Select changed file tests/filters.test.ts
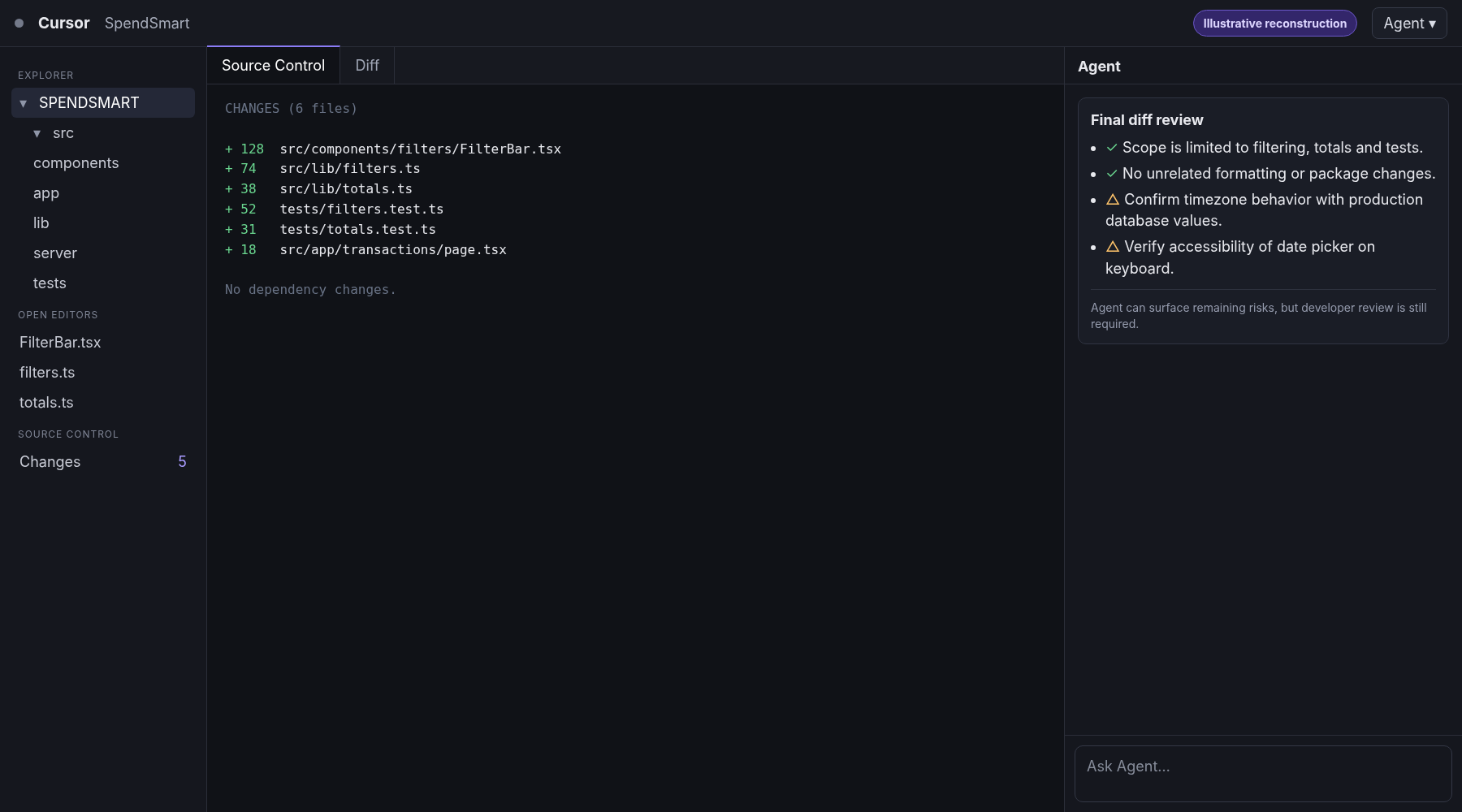Screen dimensions: 1462x812 (x=361, y=209)
